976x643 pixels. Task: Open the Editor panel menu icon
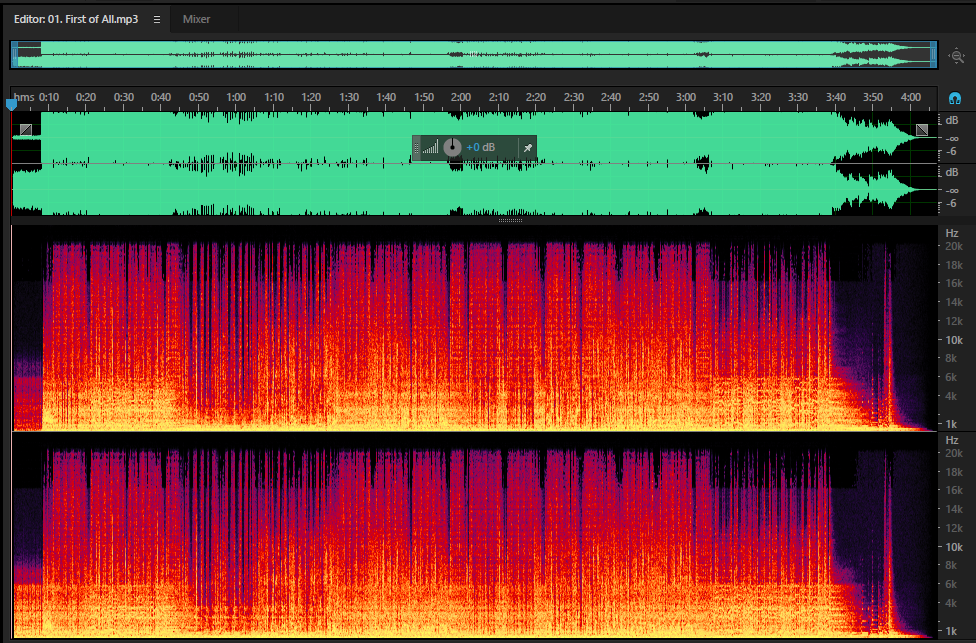[157, 19]
